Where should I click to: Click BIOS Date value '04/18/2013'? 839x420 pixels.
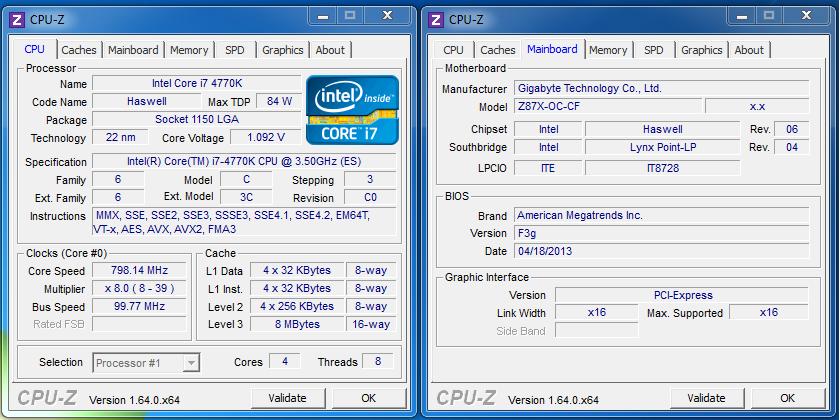(x=662, y=251)
